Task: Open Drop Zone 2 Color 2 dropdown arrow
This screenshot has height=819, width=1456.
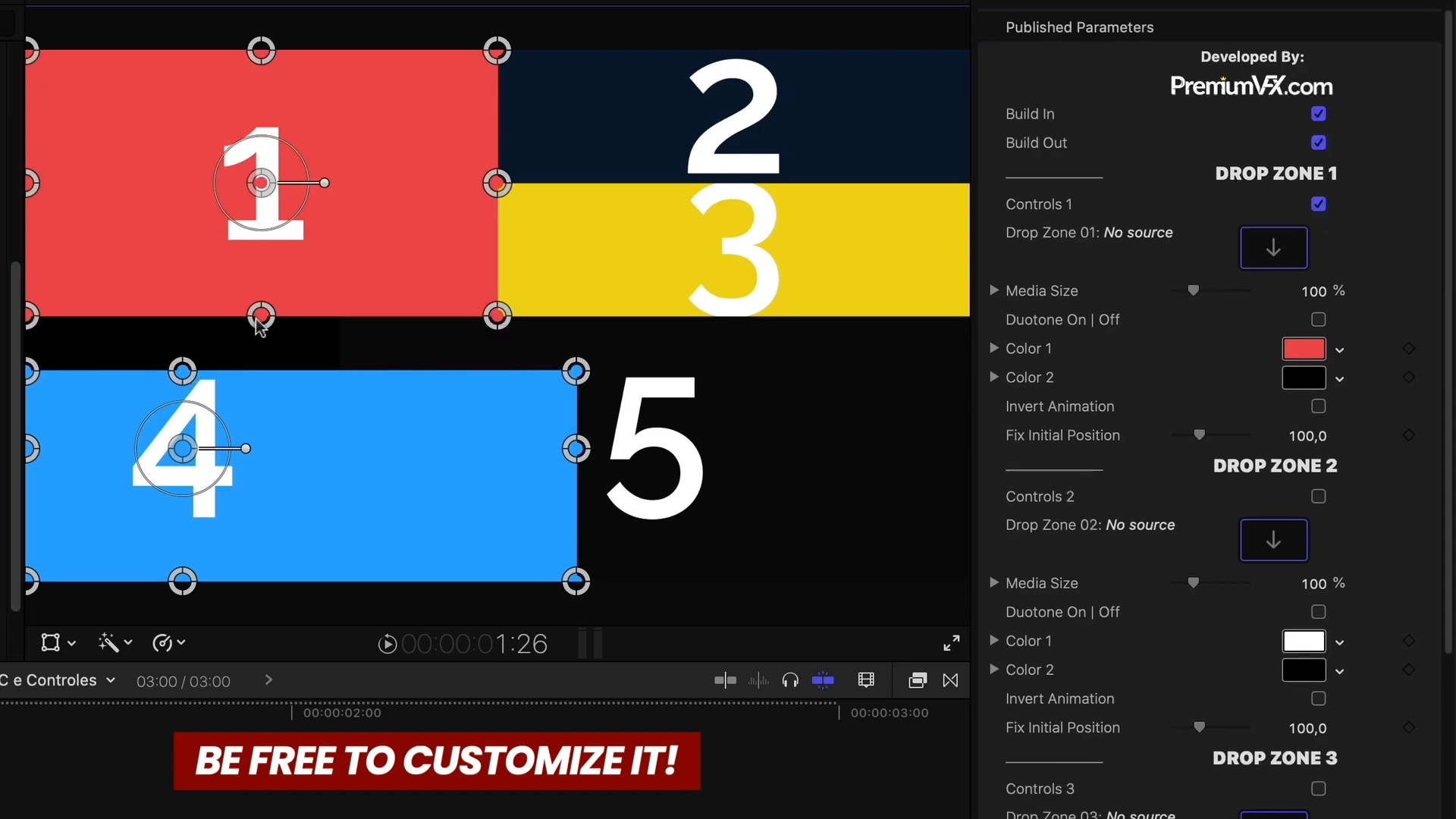Action: coord(1340,671)
